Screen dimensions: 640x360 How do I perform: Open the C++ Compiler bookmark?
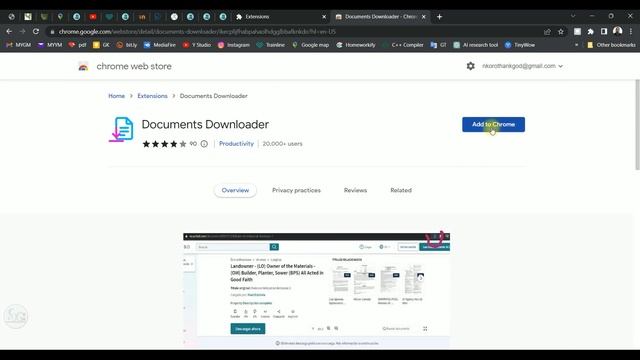[x=403, y=45]
